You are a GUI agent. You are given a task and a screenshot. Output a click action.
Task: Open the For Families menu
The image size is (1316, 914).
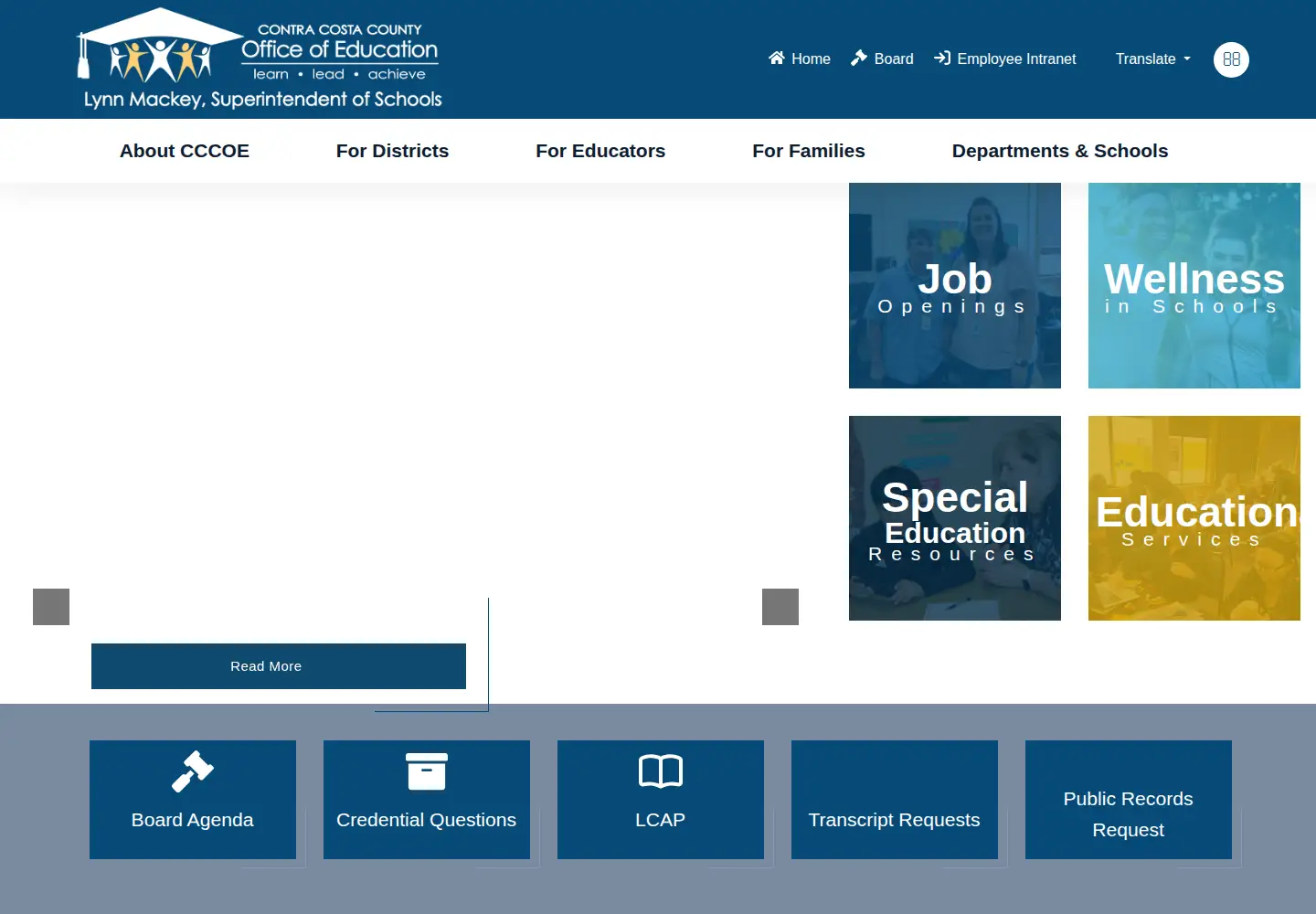(809, 151)
